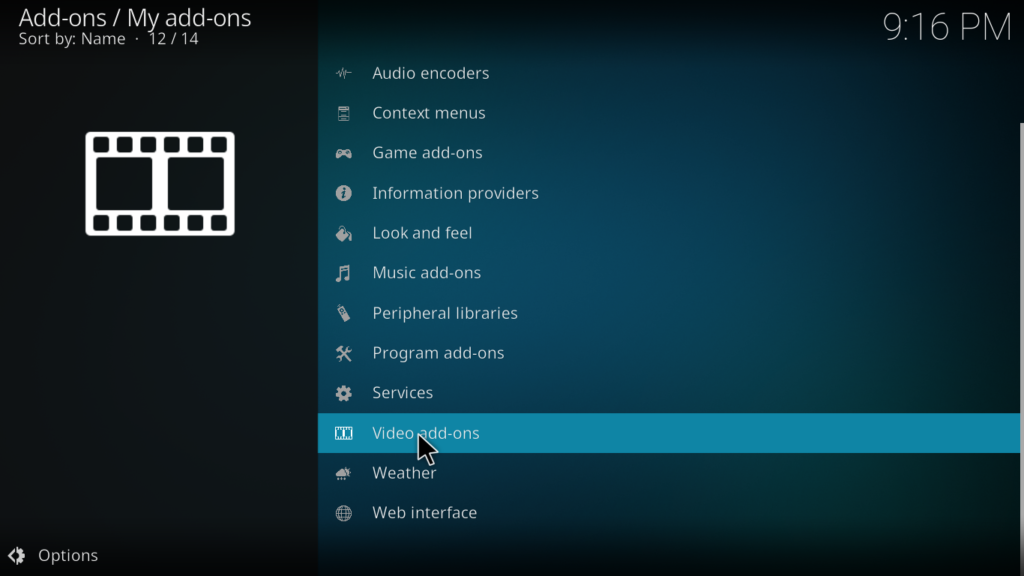Click the list scrollbar on right edge
Image resolution: width=1024 pixels, height=576 pixels.
[x=1021, y=300]
